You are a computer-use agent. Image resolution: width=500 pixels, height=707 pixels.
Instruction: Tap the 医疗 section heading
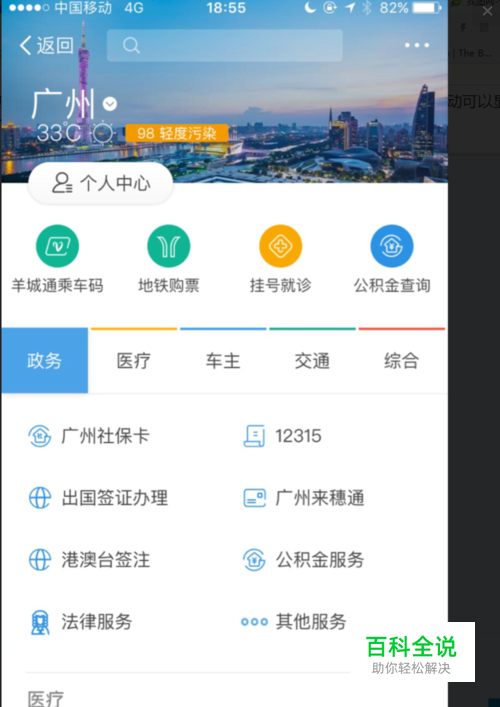pyautogui.click(x=46, y=698)
